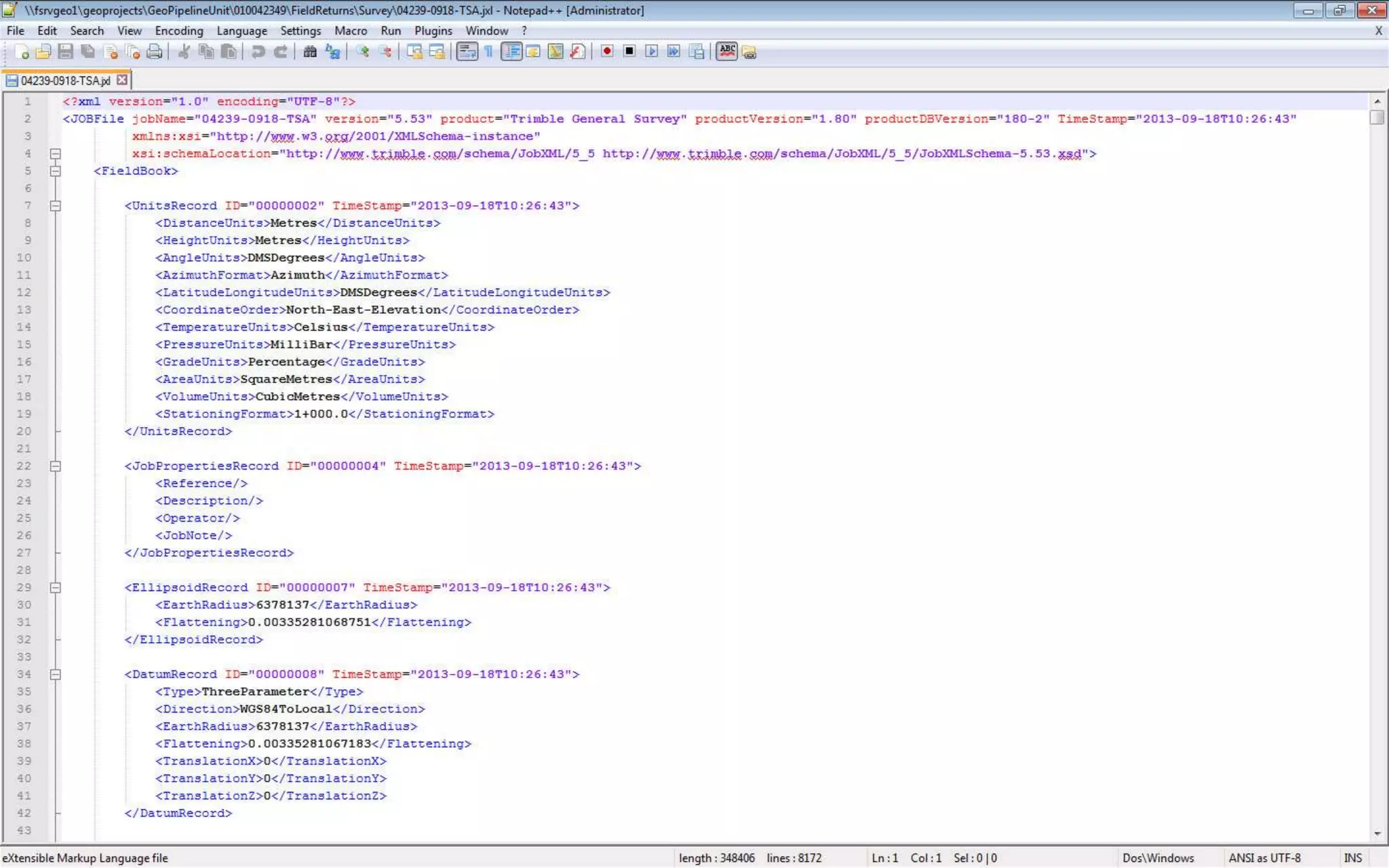
Task: Collapse the UnitsRecord fold marker
Action: click(x=56, y=205)
